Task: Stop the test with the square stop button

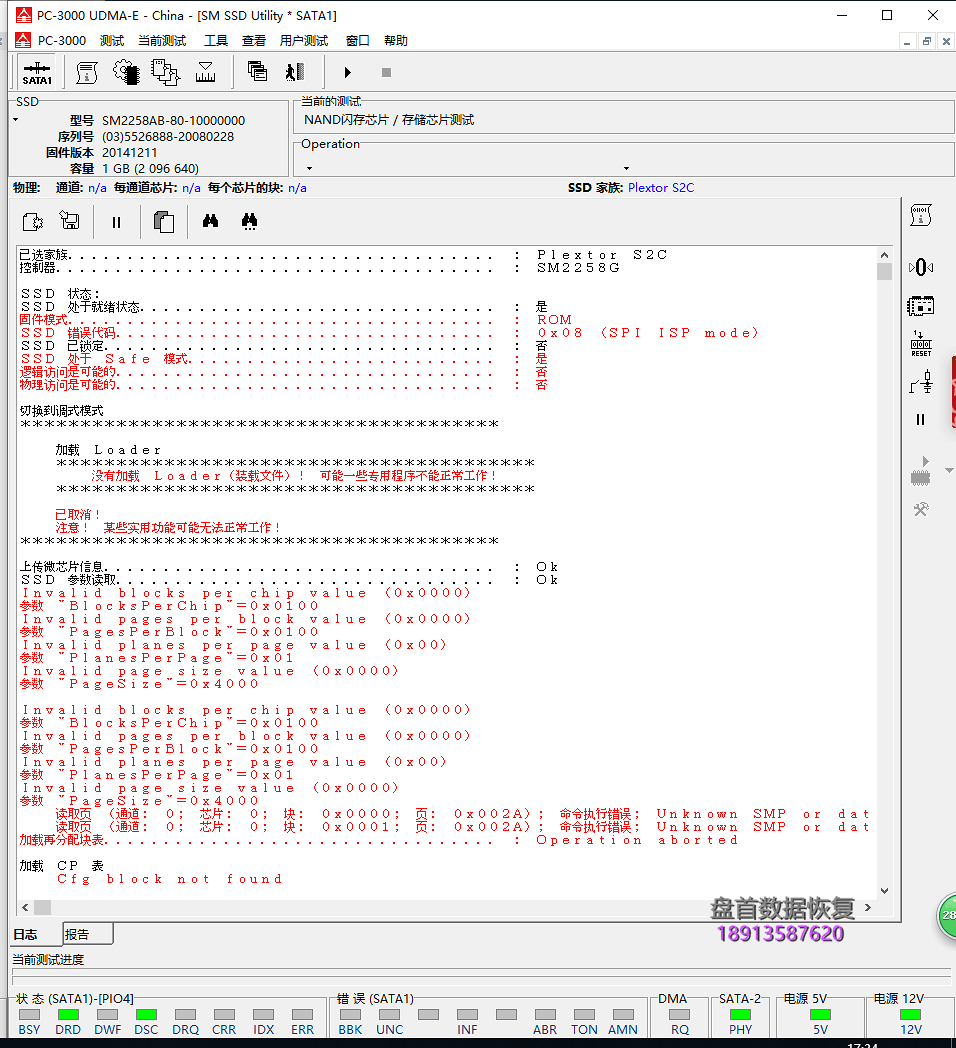Action: 386,72
